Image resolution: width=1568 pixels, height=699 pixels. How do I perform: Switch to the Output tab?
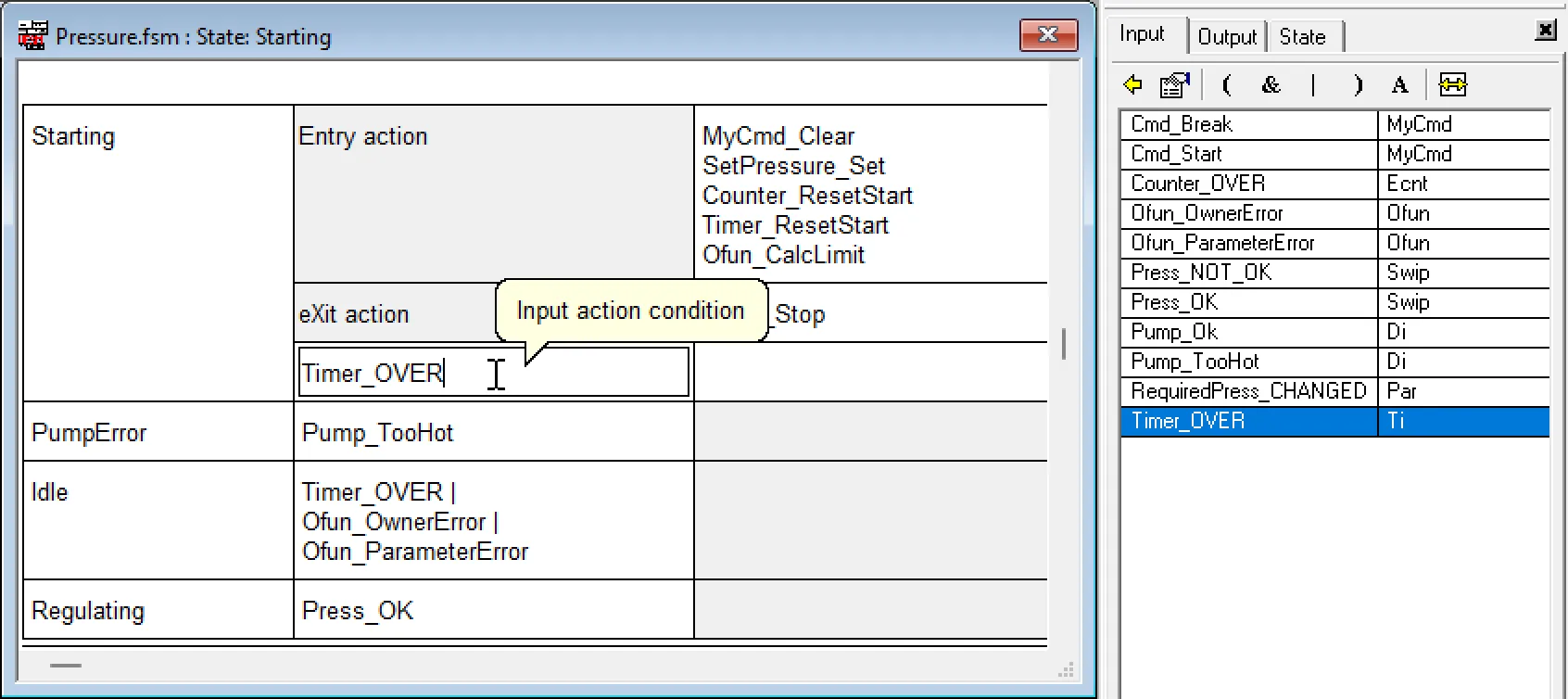(1228, 37)
